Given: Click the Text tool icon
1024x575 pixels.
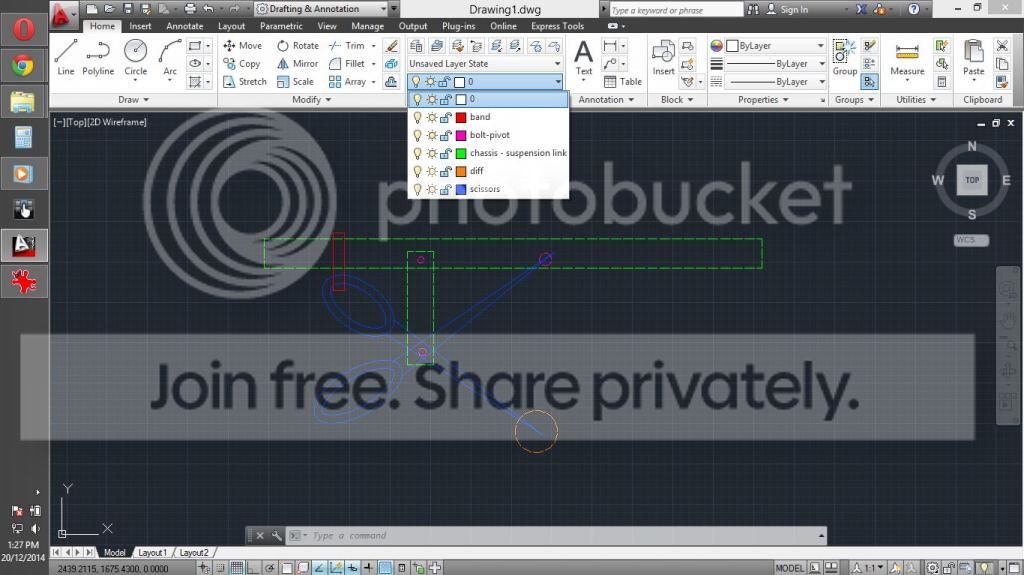Looking at the screenshot, I should 584,54.
